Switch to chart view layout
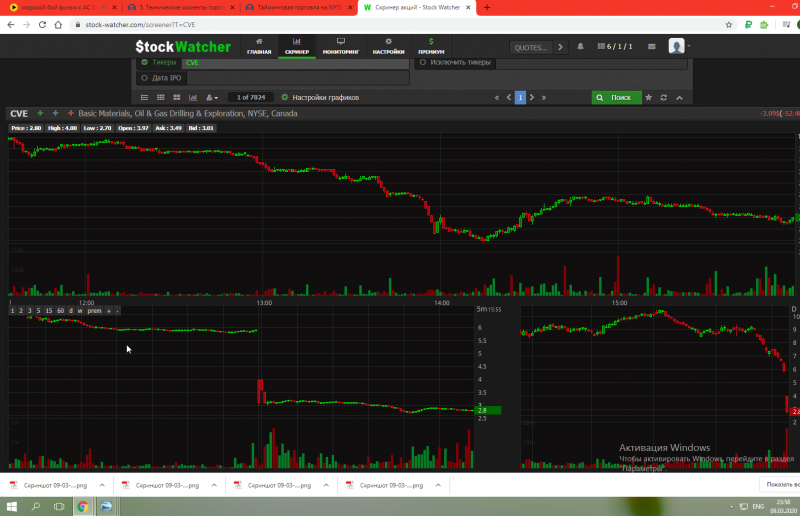Image resolution: width=800 pixels, height=516 pixels. [193, 97]
